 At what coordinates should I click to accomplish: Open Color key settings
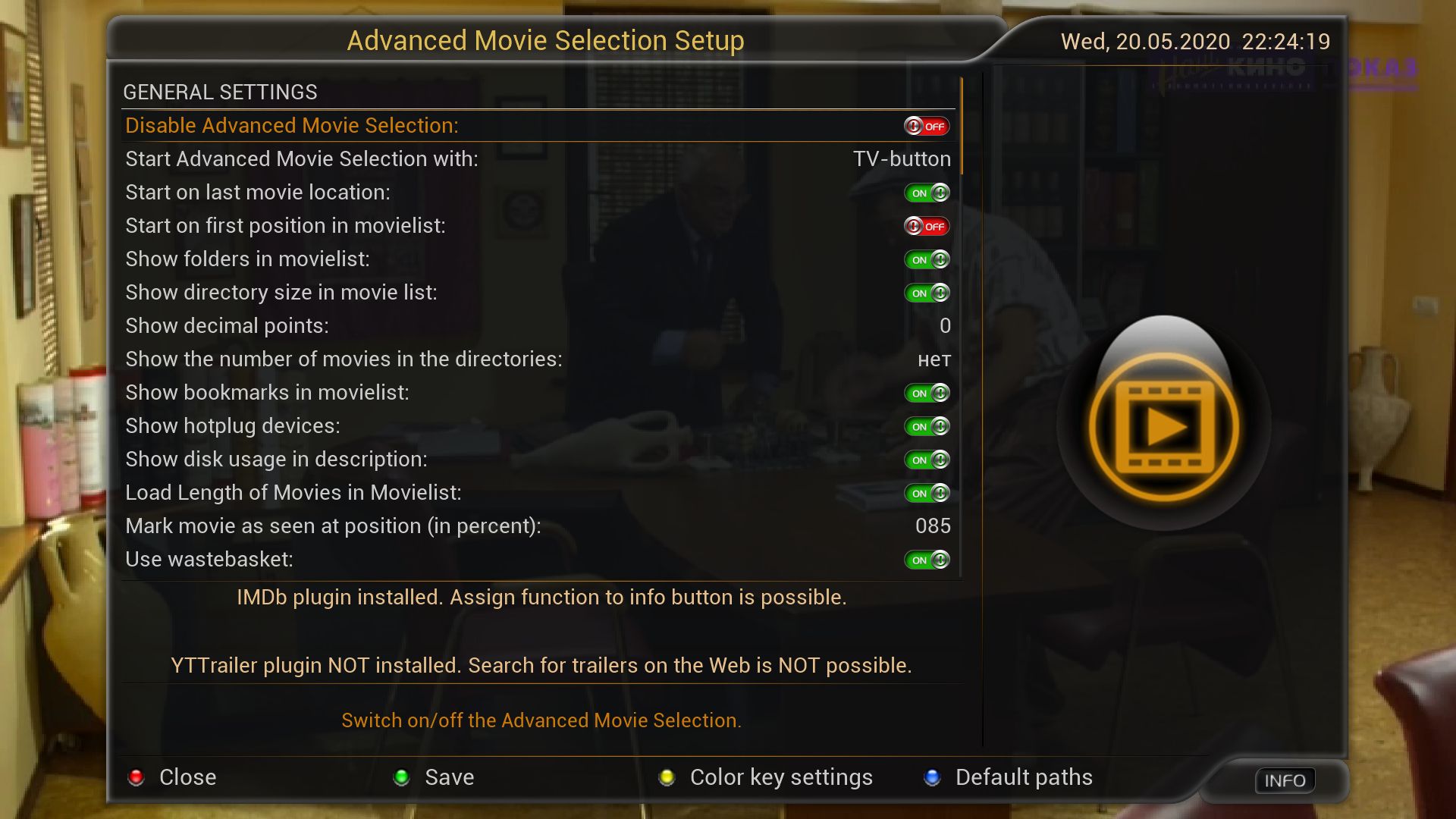[x=781, y=777]
